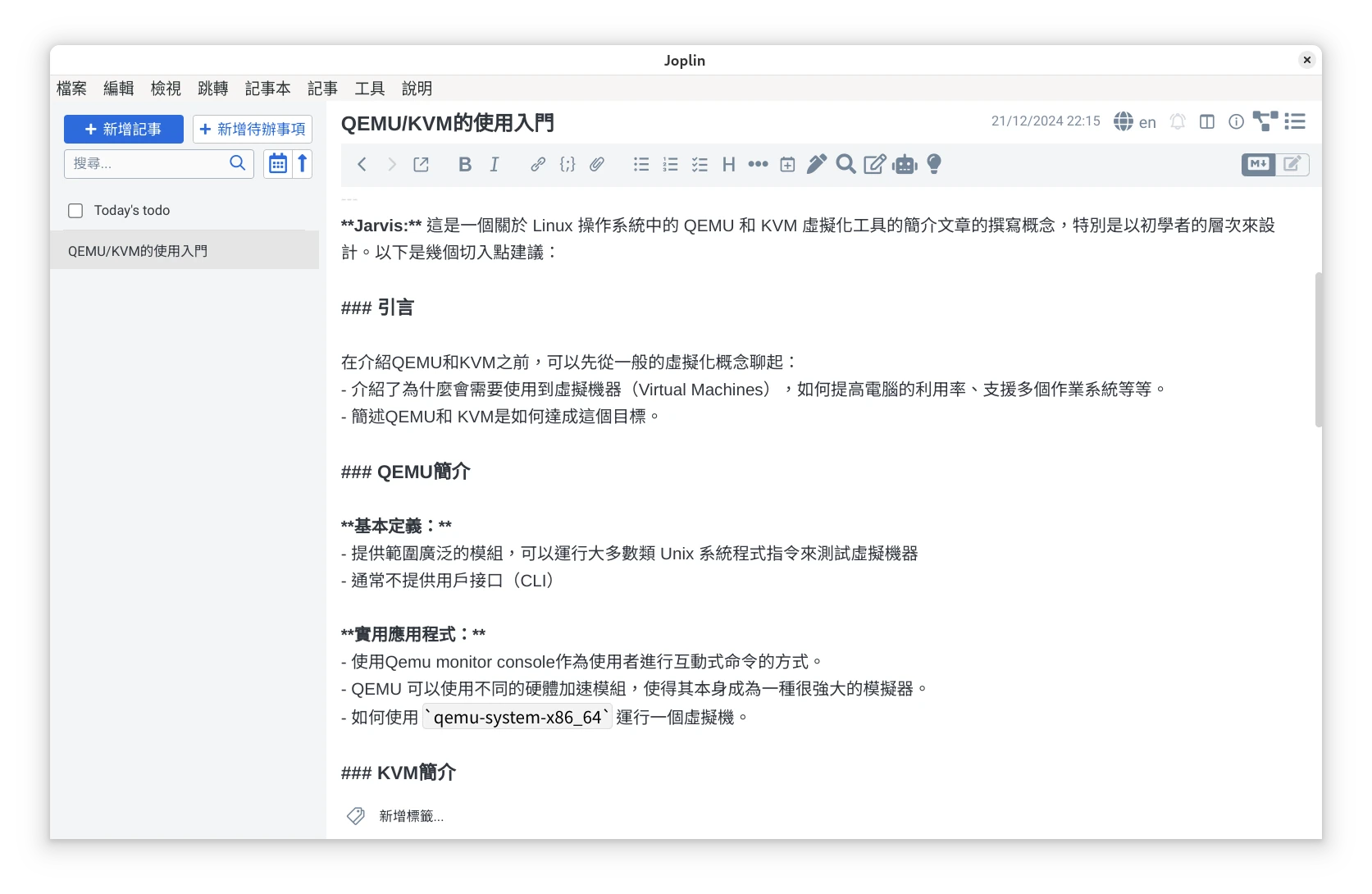Insert date and time
The height and width of the screenshot is (894, 1372).
[786, 164]
